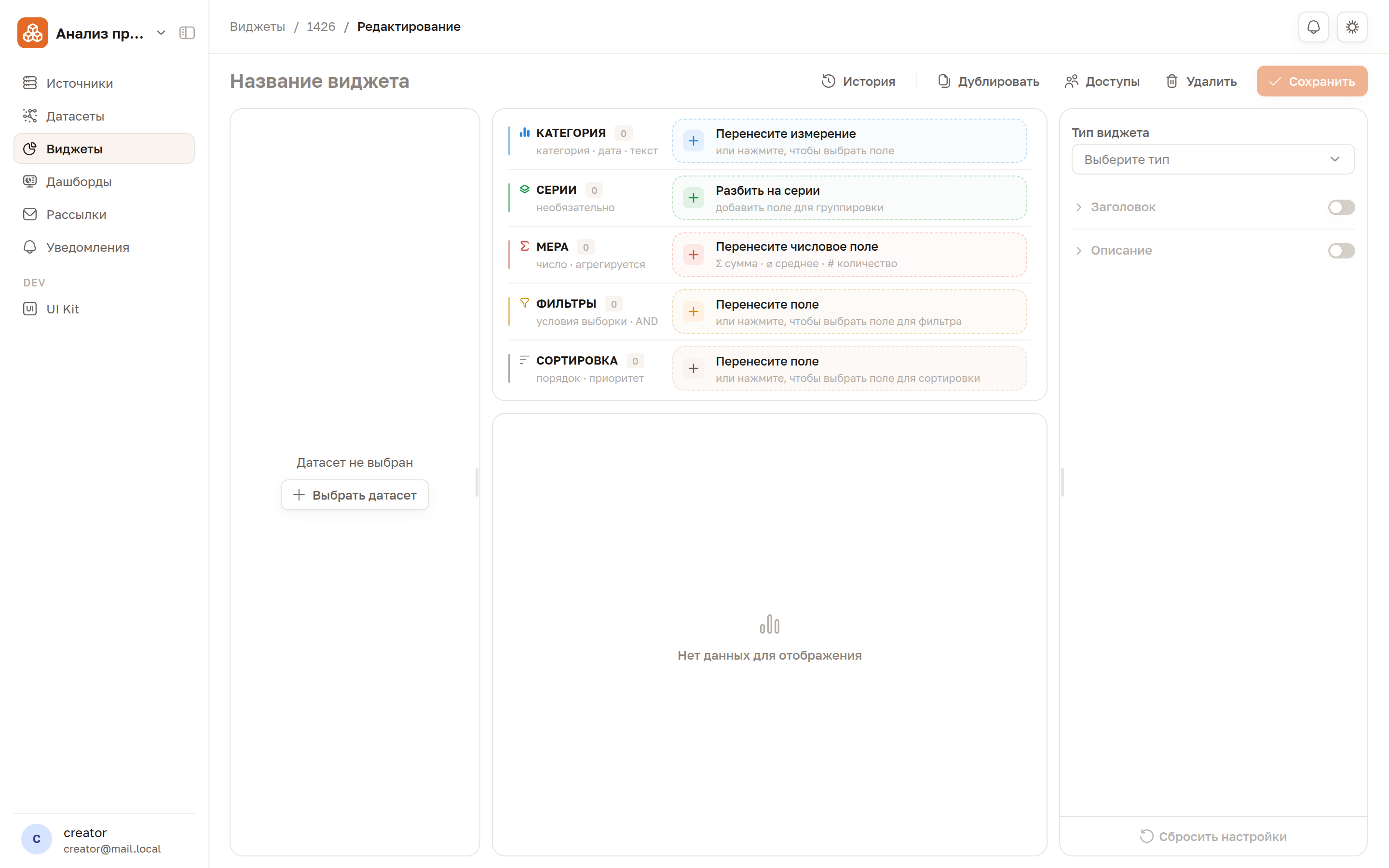Open Датасеты in the sidebar

[104, 116]
